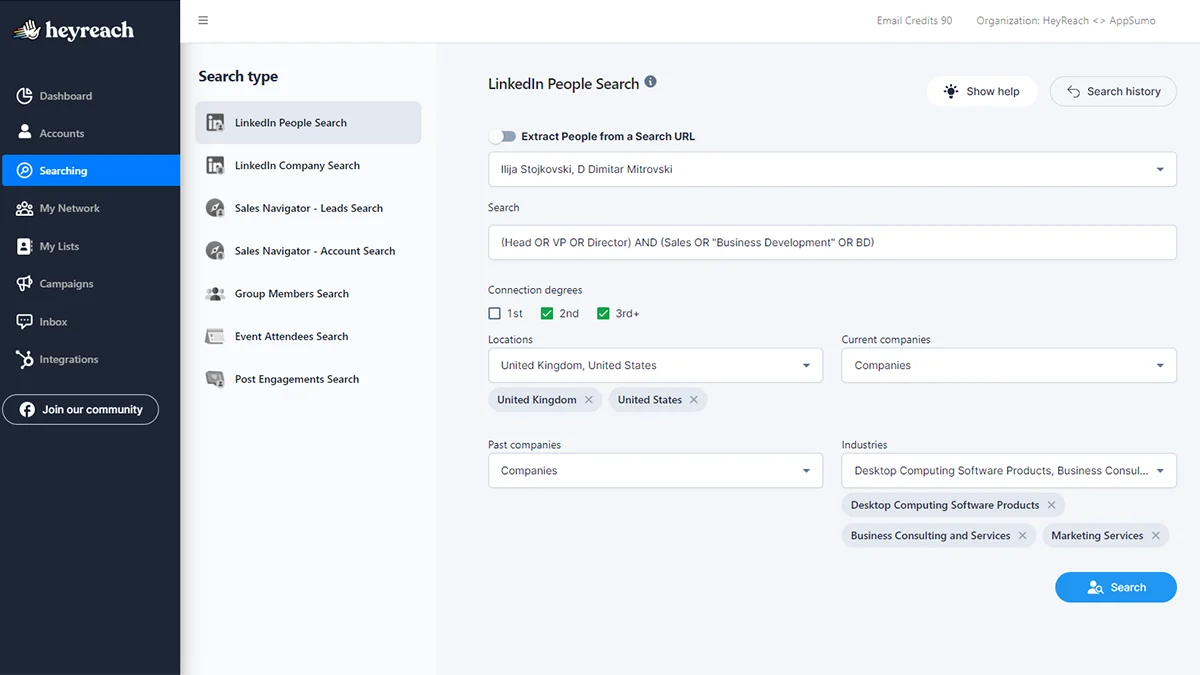Click the Post Engagements Search icon

(215, 379)
